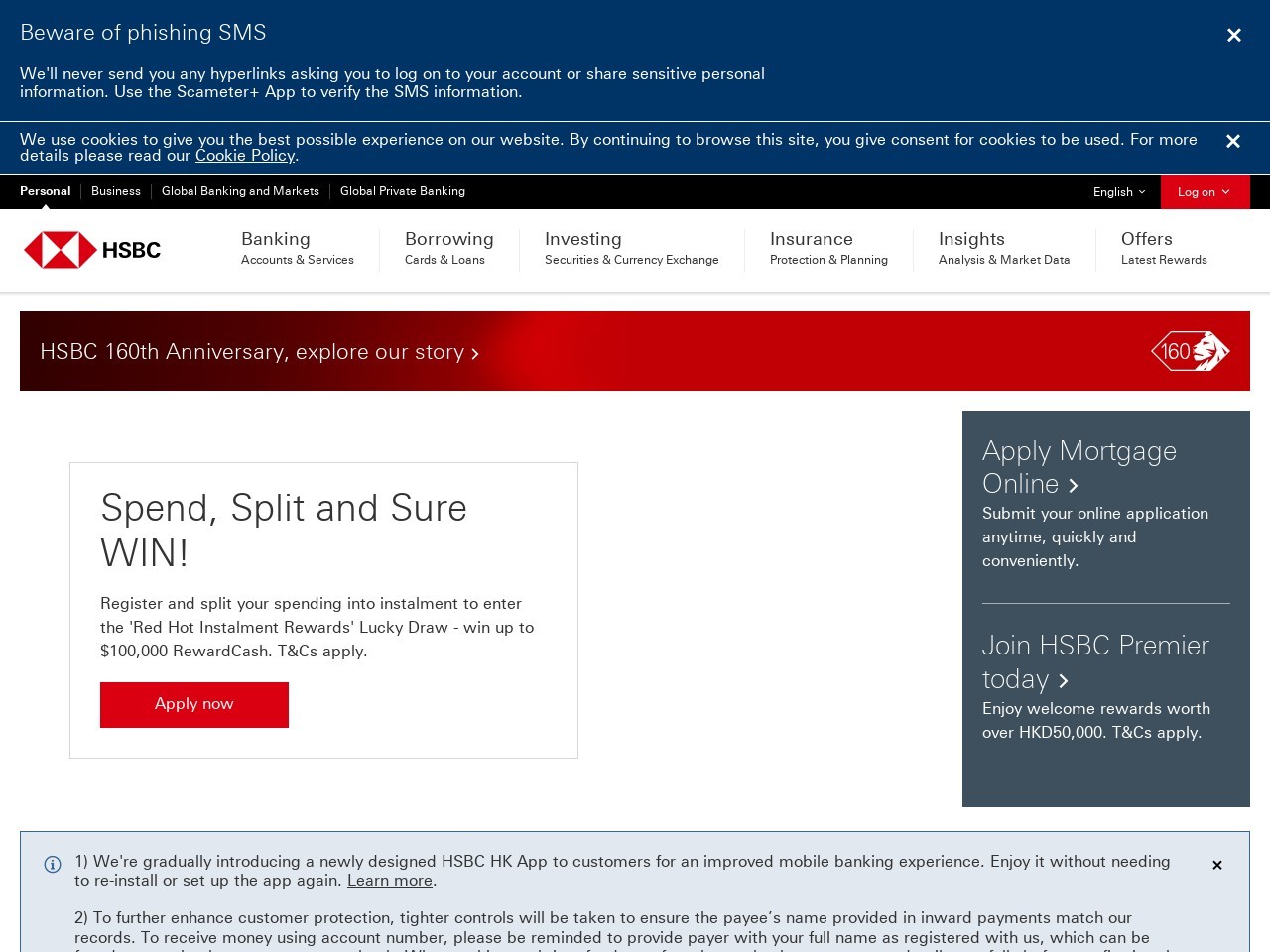Open Global Banking and Markets
This screenshot has width=1270, height=952.
pos(240,191)
